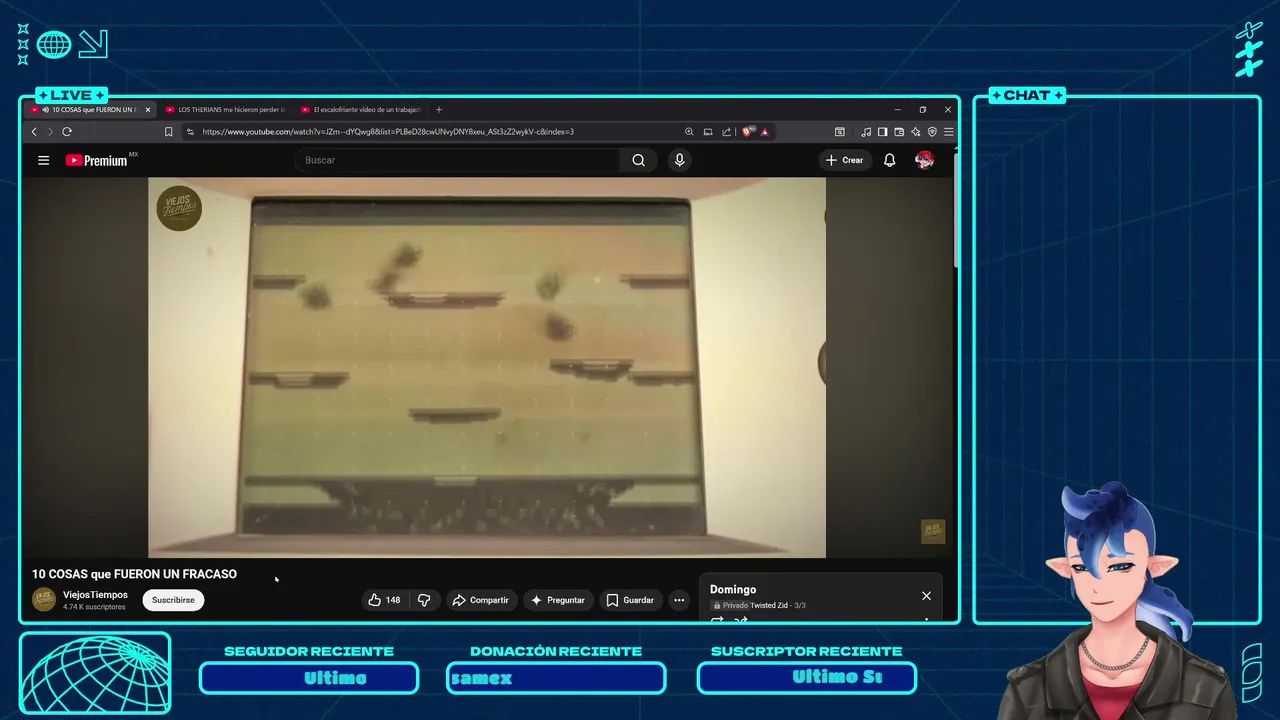Open YouTube guide hamburger menu
The height and width of the screenshot is (720, 1280).
point(43,160)
